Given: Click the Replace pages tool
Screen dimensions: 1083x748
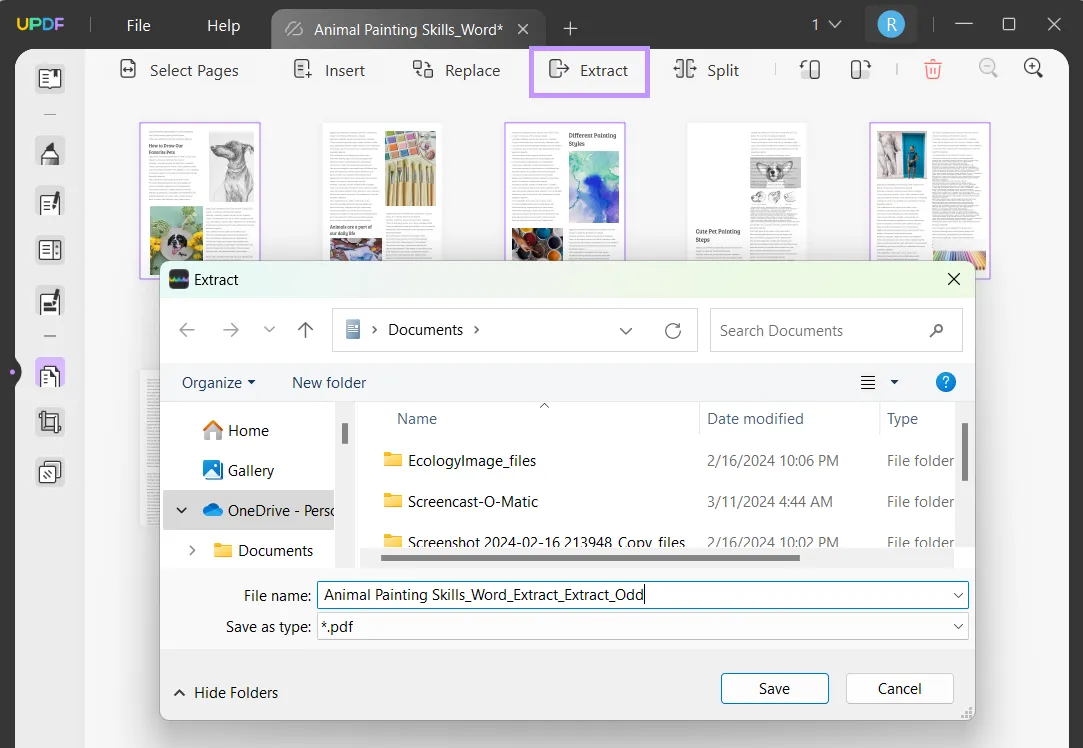Looking at the screenshot, I should 456,70.
